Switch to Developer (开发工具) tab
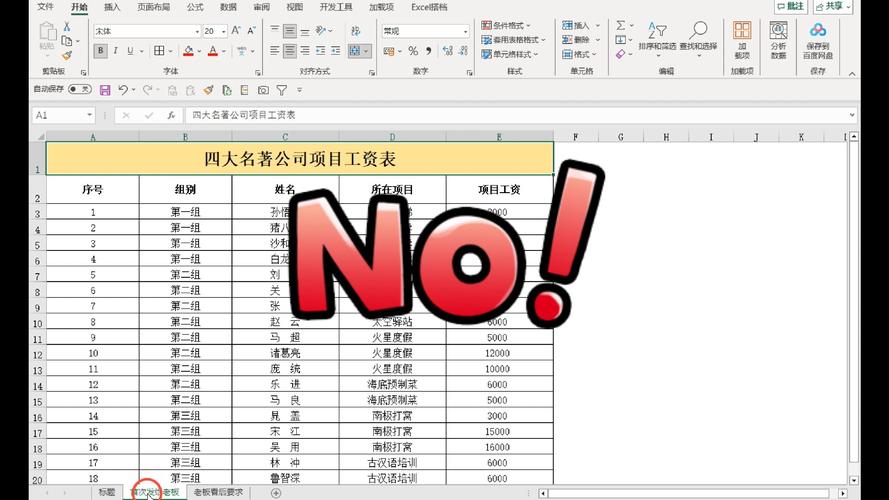This screenshot has height=500, width=889. pos(336,7)
